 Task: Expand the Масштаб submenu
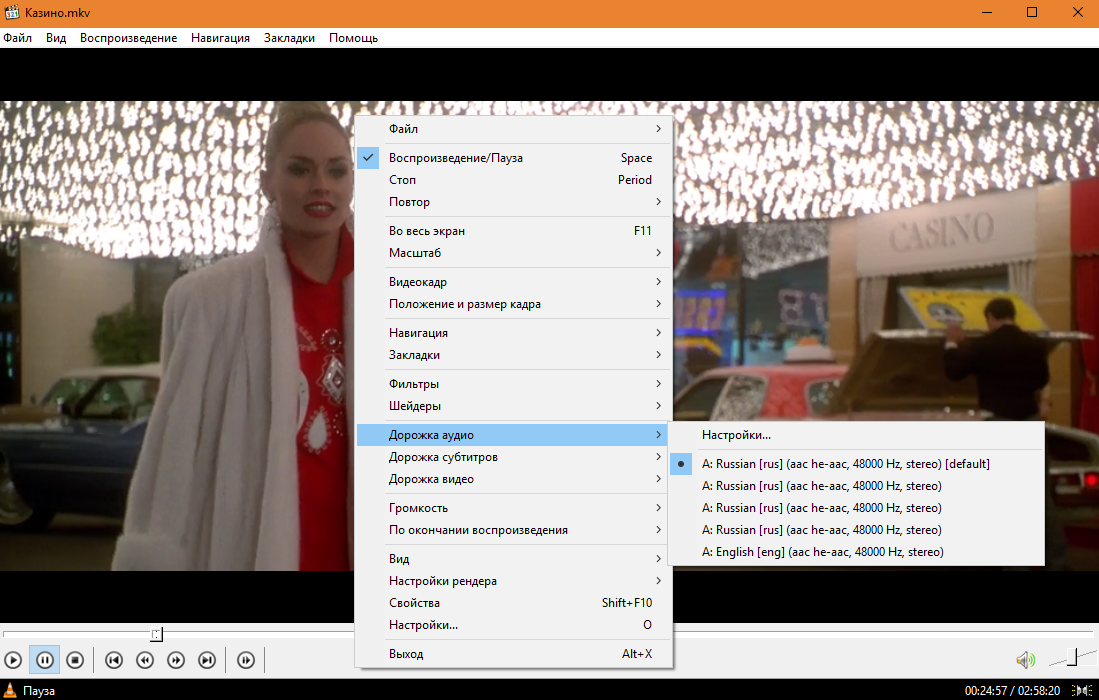click(x=514, y=253)
